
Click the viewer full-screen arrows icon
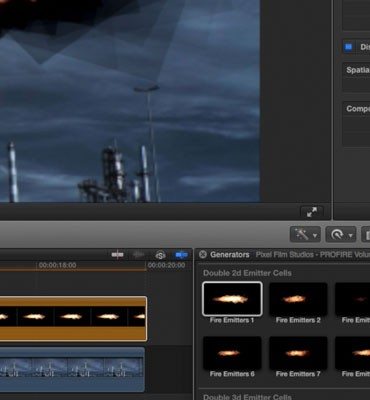312,212
